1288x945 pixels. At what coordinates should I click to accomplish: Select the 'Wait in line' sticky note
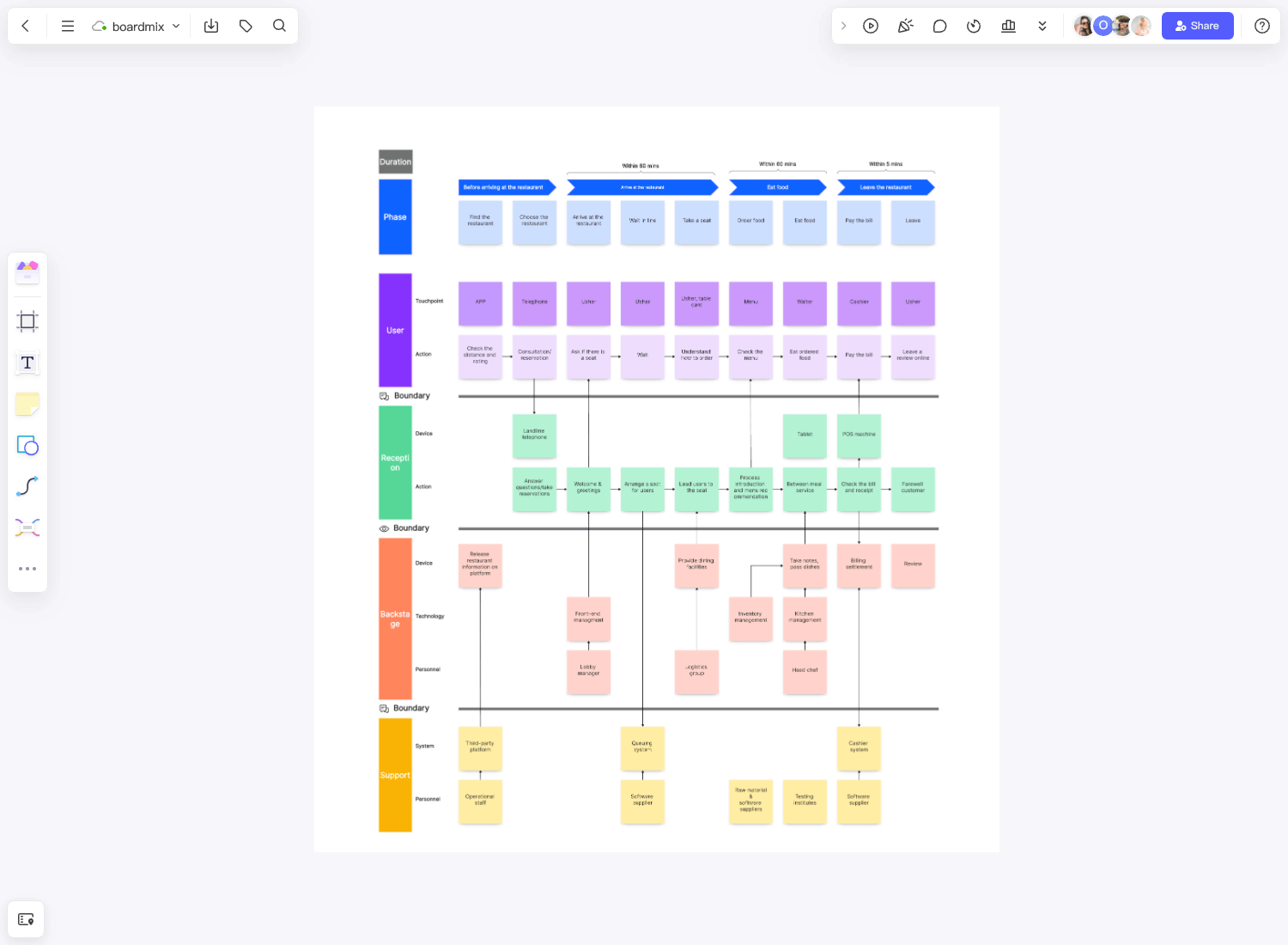click(x=642, y=223)
